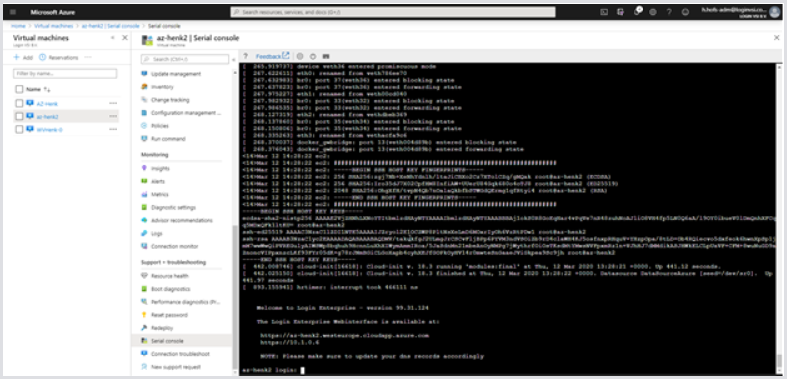Screen dimensions: 787x379
Task: Open the AZ-Henk virtual machine link
Action: pos(47,103)
